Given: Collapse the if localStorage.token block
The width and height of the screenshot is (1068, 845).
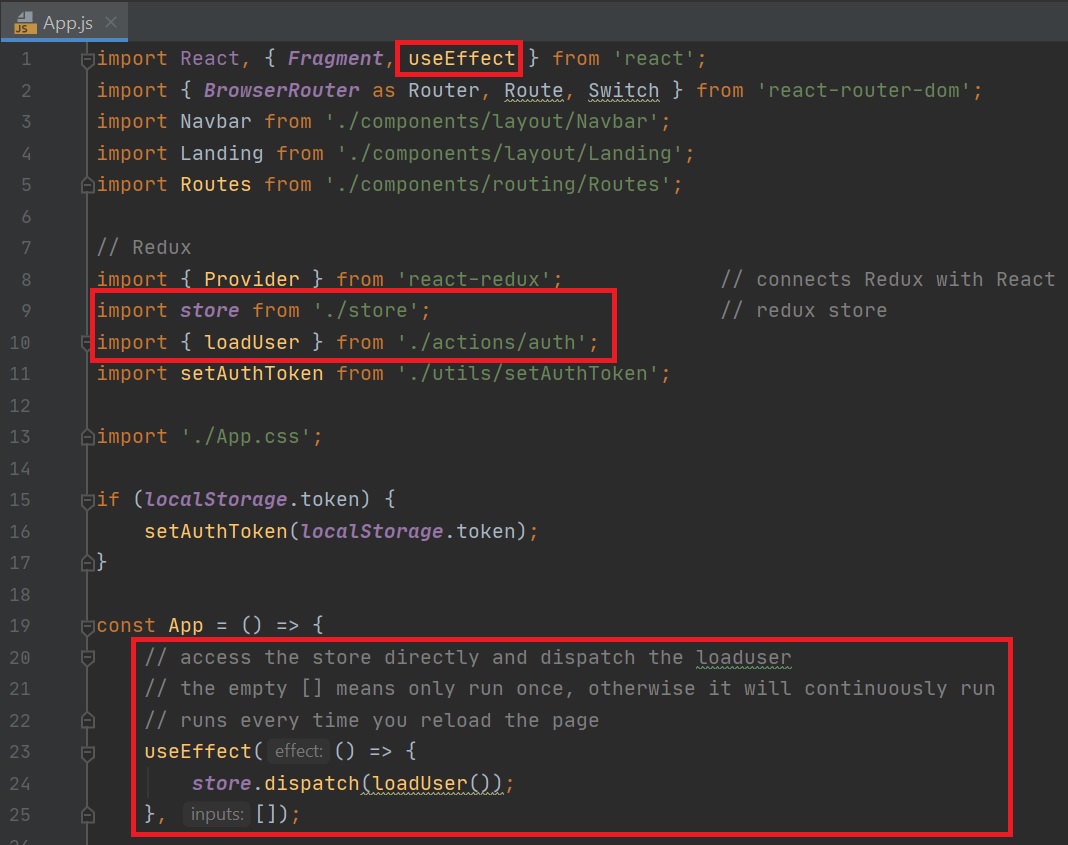Looking at the screenshot, I should pyautogui.click(x=88, y=500).
